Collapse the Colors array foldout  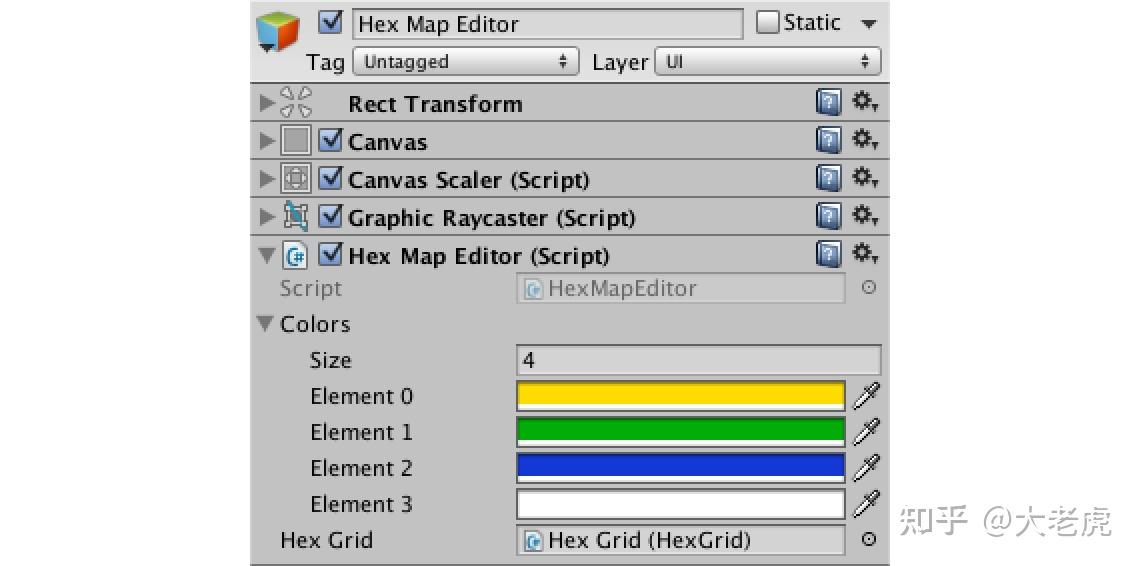pos(266,324)
